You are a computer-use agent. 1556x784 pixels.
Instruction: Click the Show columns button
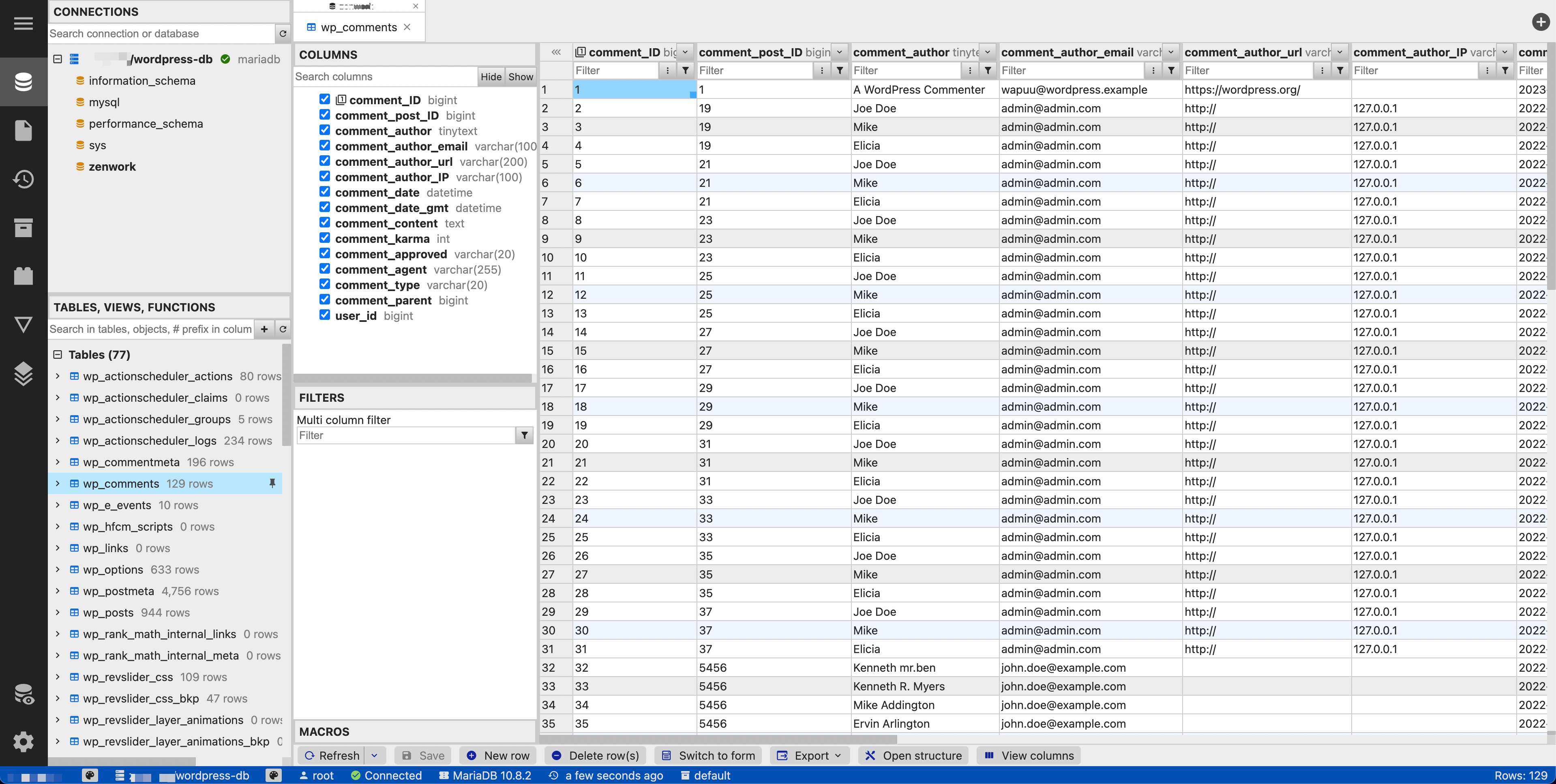pyautogui.click(x=521, y=77)
